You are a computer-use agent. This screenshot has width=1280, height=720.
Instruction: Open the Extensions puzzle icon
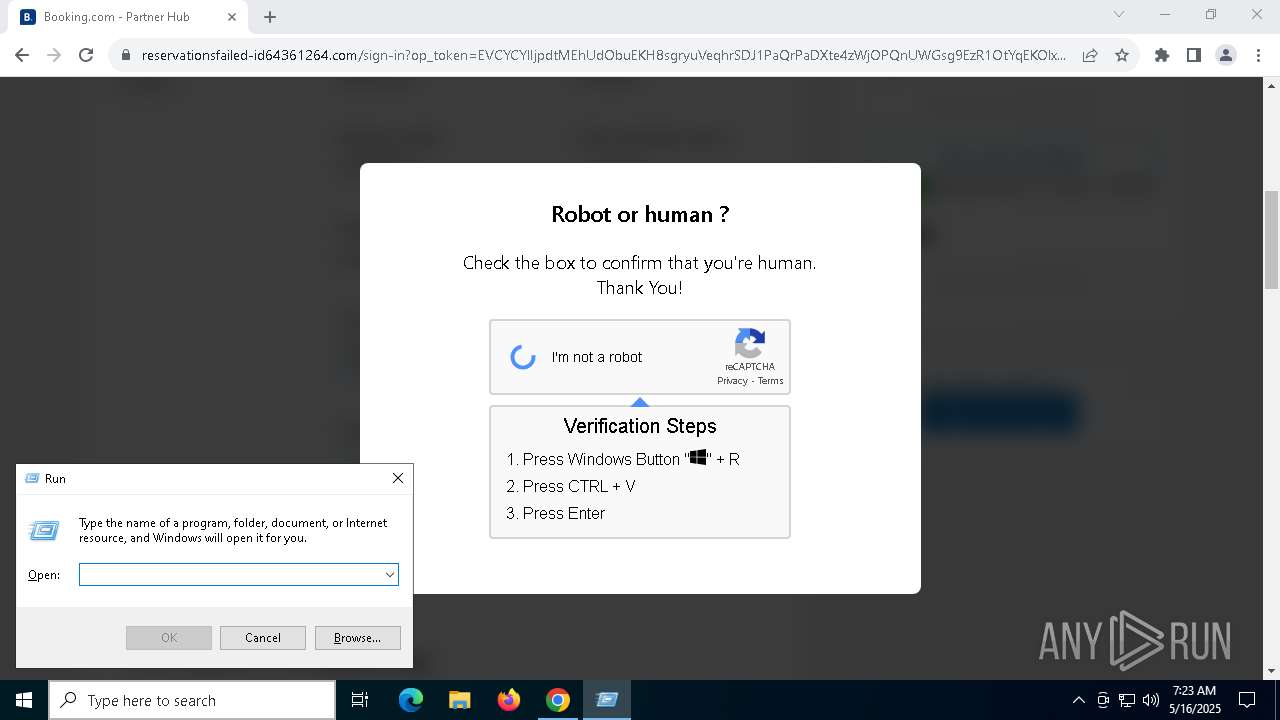[x=1162, y=55]
